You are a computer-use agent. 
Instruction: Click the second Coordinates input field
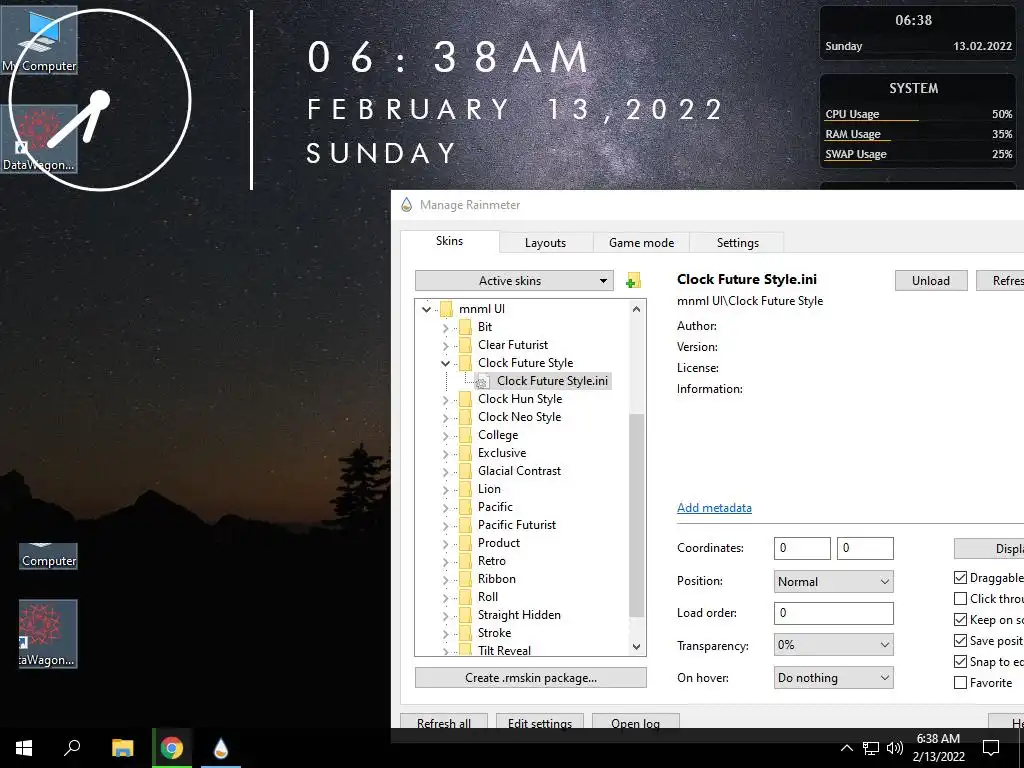(x=865, y=548)
